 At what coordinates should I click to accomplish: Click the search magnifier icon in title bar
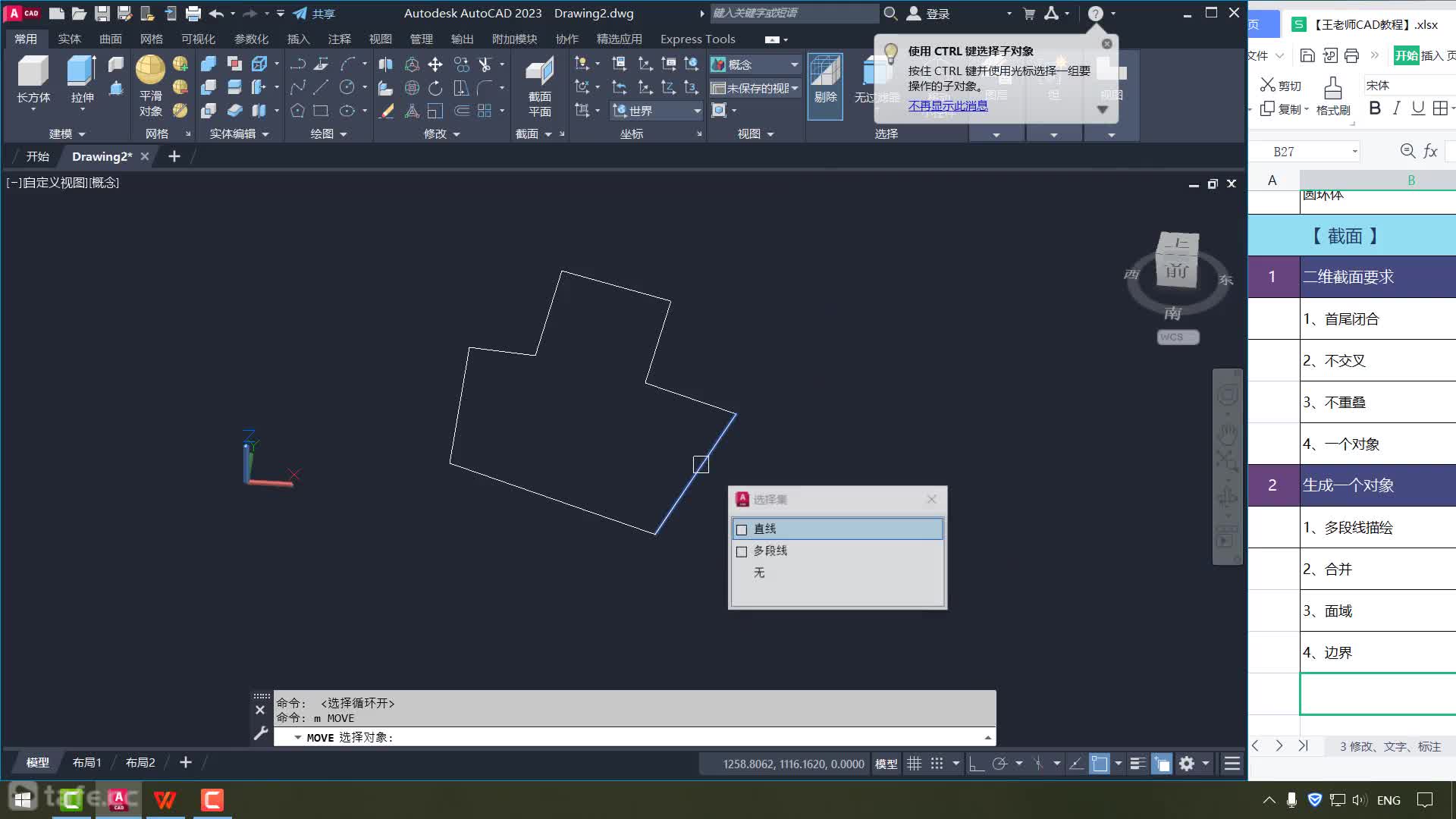[890, 14]
